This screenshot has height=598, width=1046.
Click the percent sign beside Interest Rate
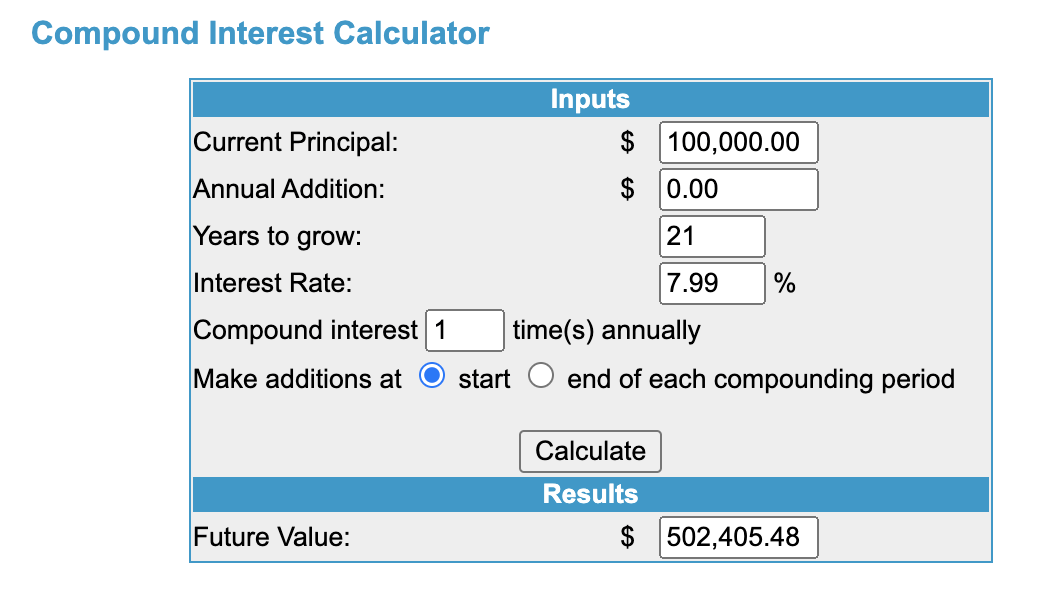coord(785,283)
